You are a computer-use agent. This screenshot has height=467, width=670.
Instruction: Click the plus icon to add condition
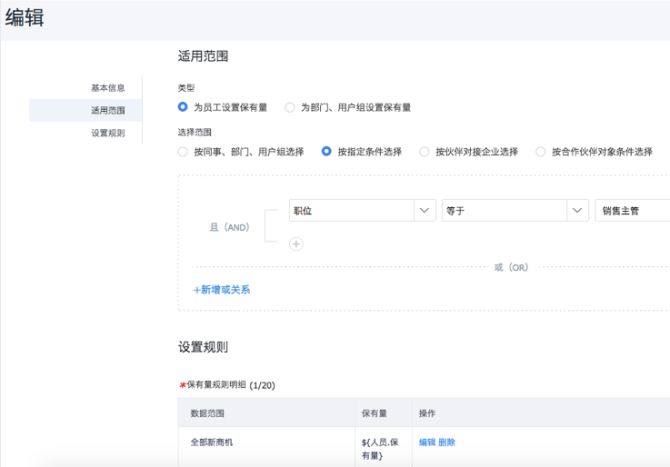pos(296,243)
